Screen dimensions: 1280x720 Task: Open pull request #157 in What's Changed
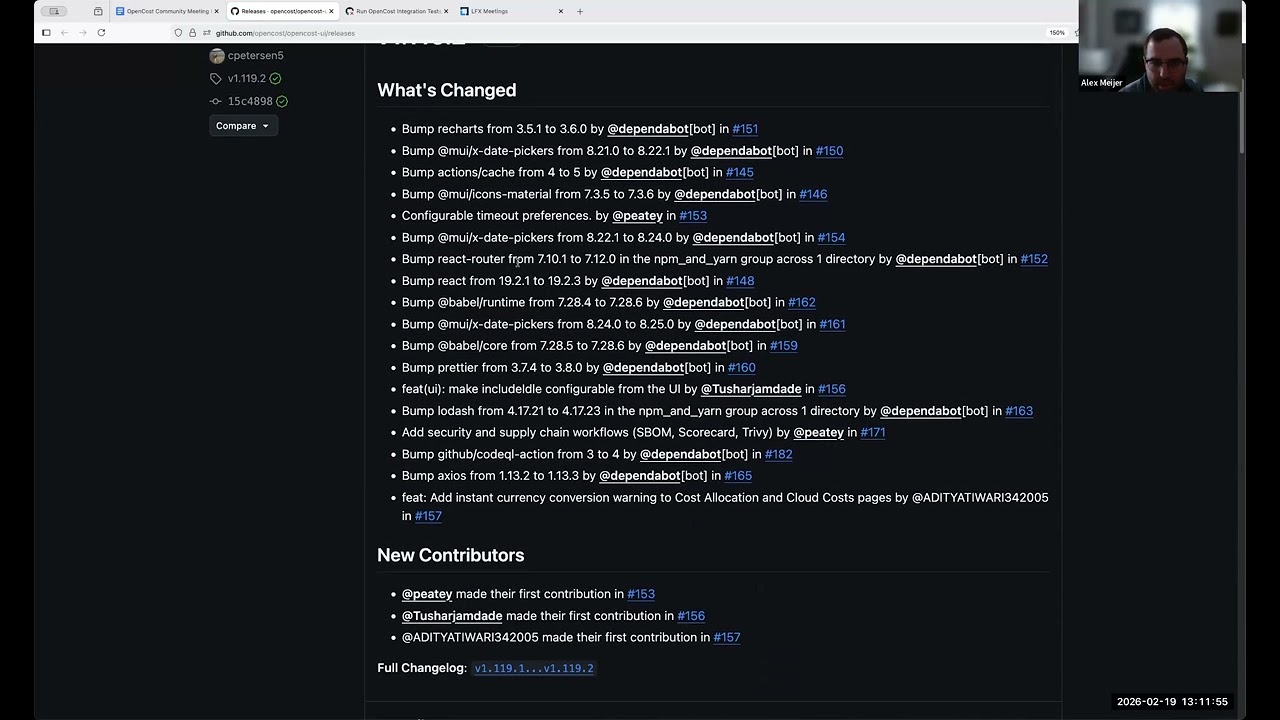(428, 516)
